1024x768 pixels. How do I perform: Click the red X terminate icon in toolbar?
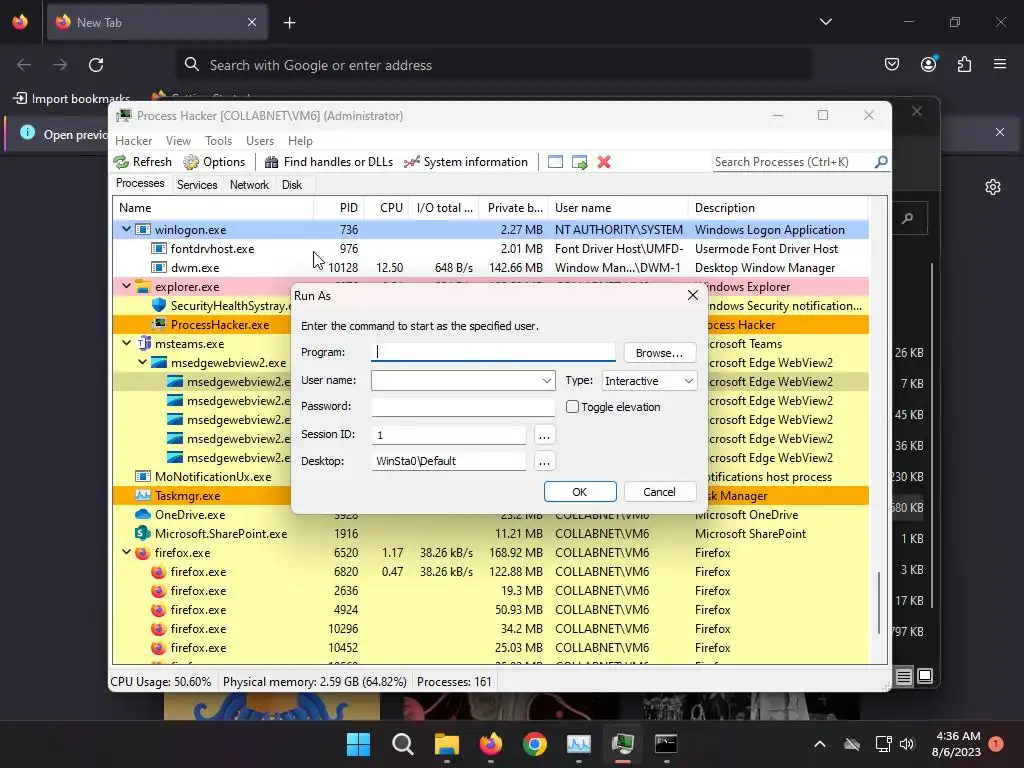[x=604, y=162]
